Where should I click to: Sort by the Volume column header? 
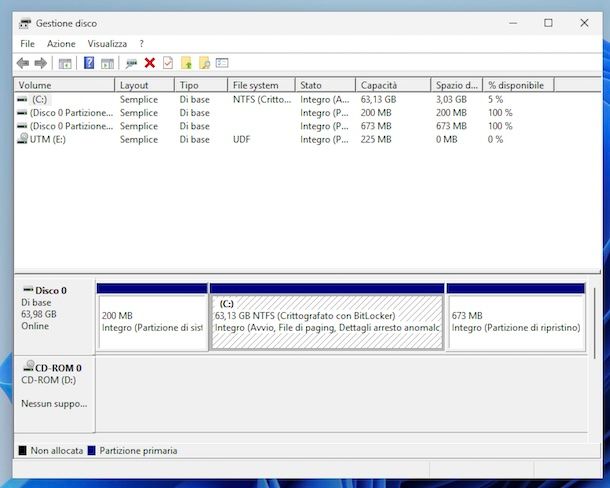pos(64,85)
